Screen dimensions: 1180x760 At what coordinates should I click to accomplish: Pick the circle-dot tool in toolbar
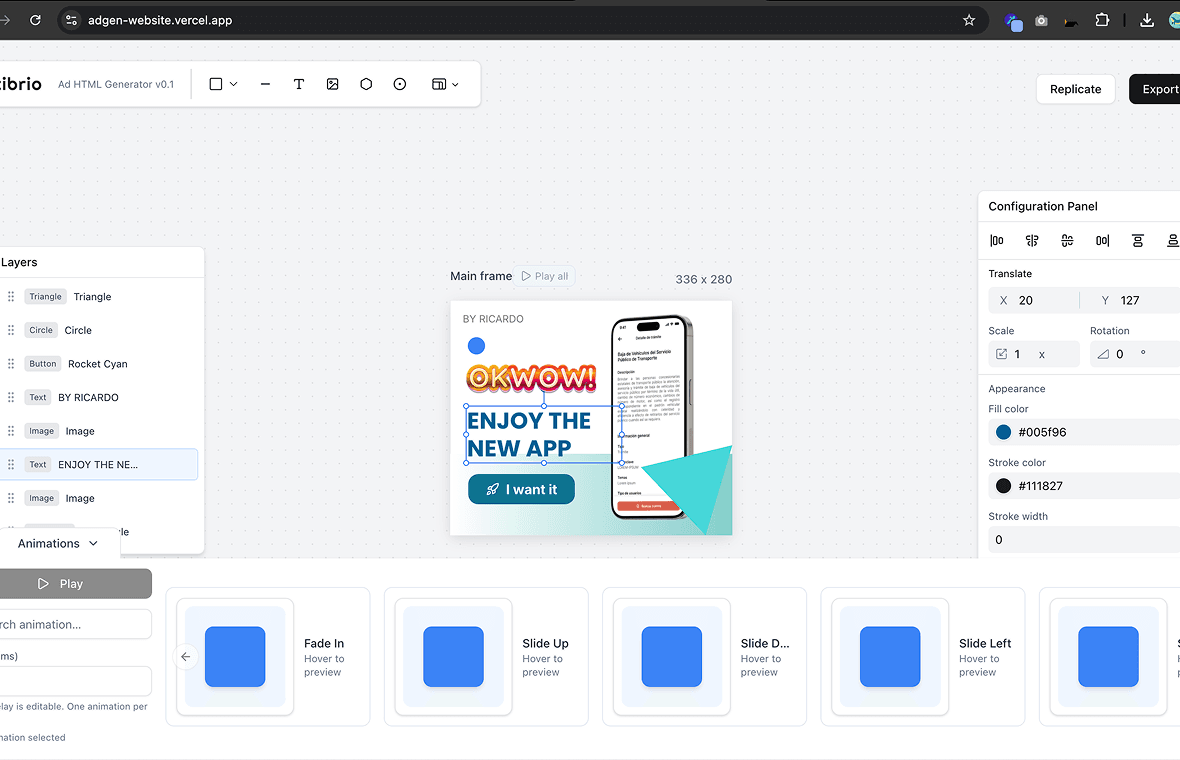pos(400,85)
